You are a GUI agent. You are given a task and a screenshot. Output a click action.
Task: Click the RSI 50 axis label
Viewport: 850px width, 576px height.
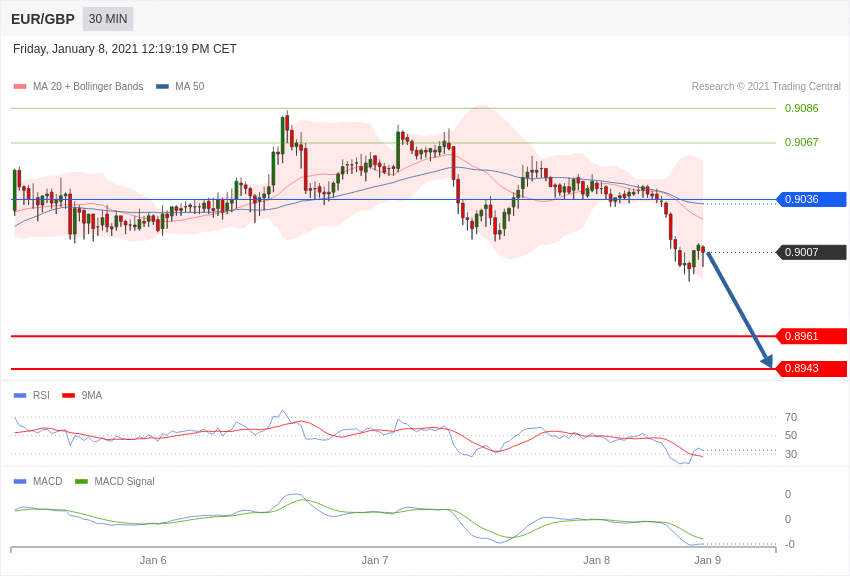click(791, 436)
